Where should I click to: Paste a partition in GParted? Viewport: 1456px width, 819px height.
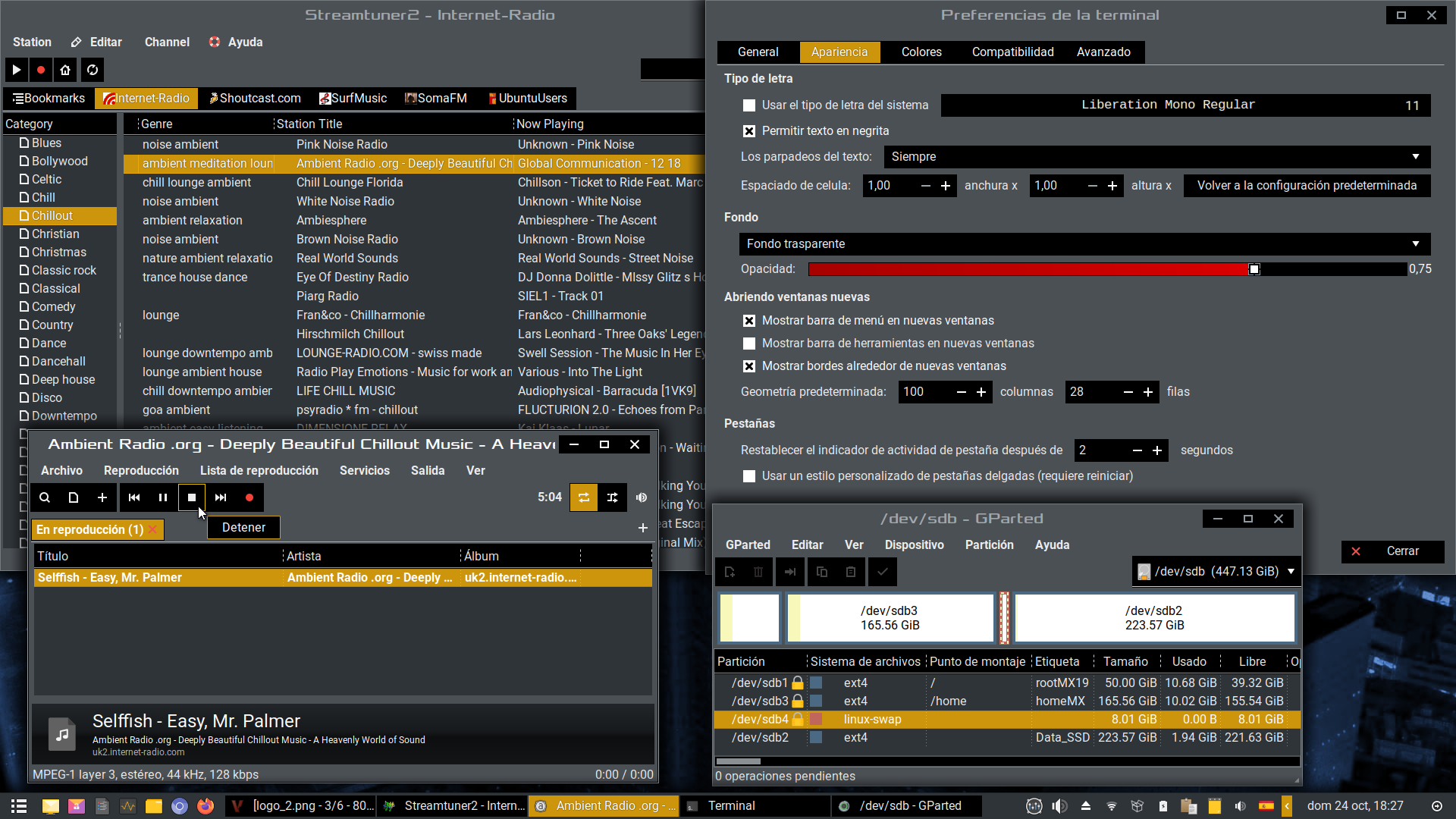(x=851, y=572)
